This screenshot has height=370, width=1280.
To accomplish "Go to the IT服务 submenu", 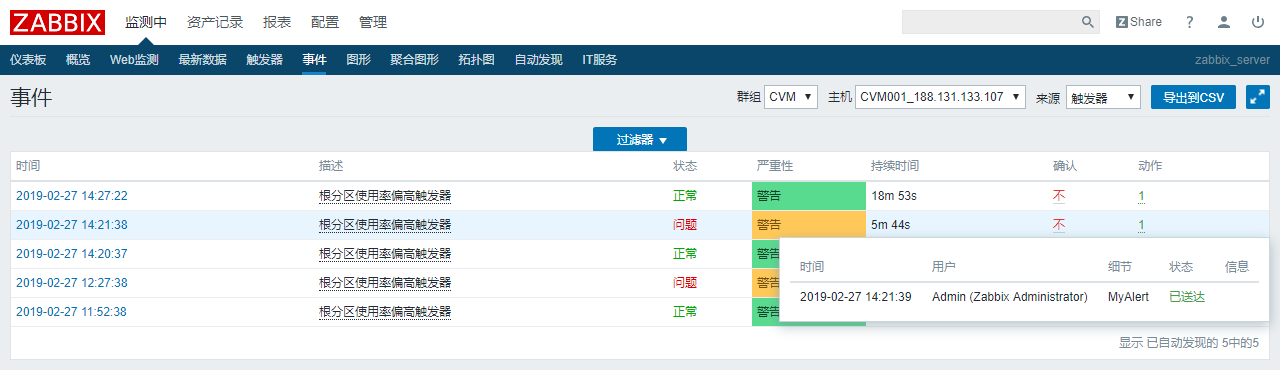I will pos(600,60).
